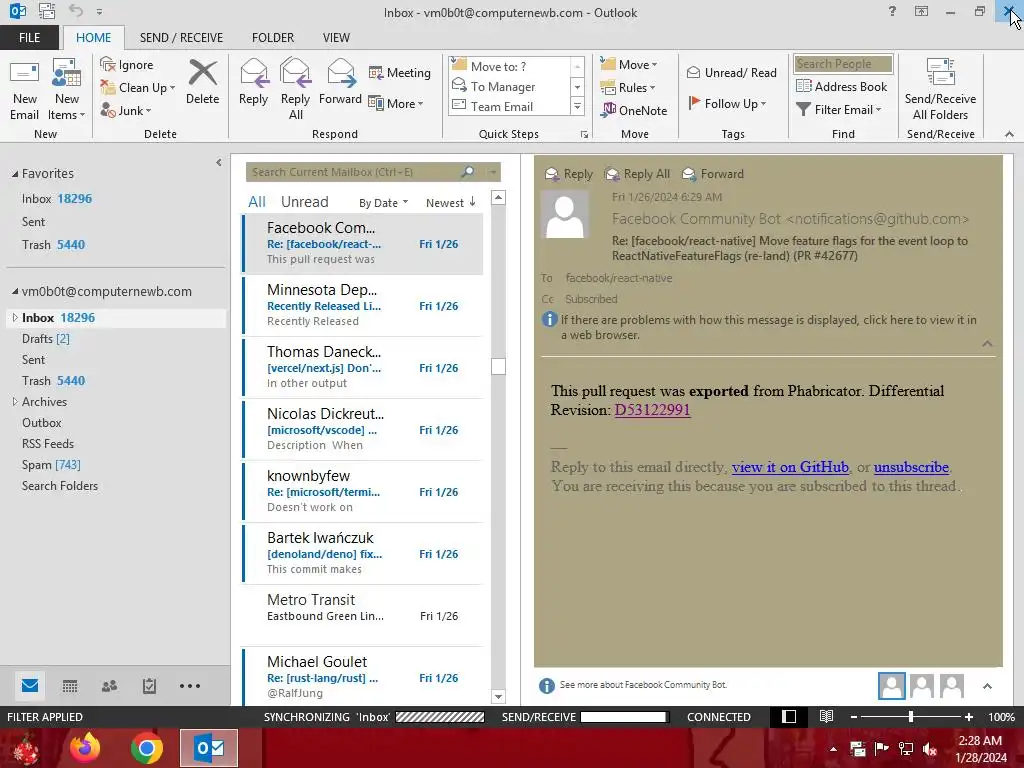Open the More respond options dropdown
The height and width of the screenshot is (768, 1024).
point(396,103)
